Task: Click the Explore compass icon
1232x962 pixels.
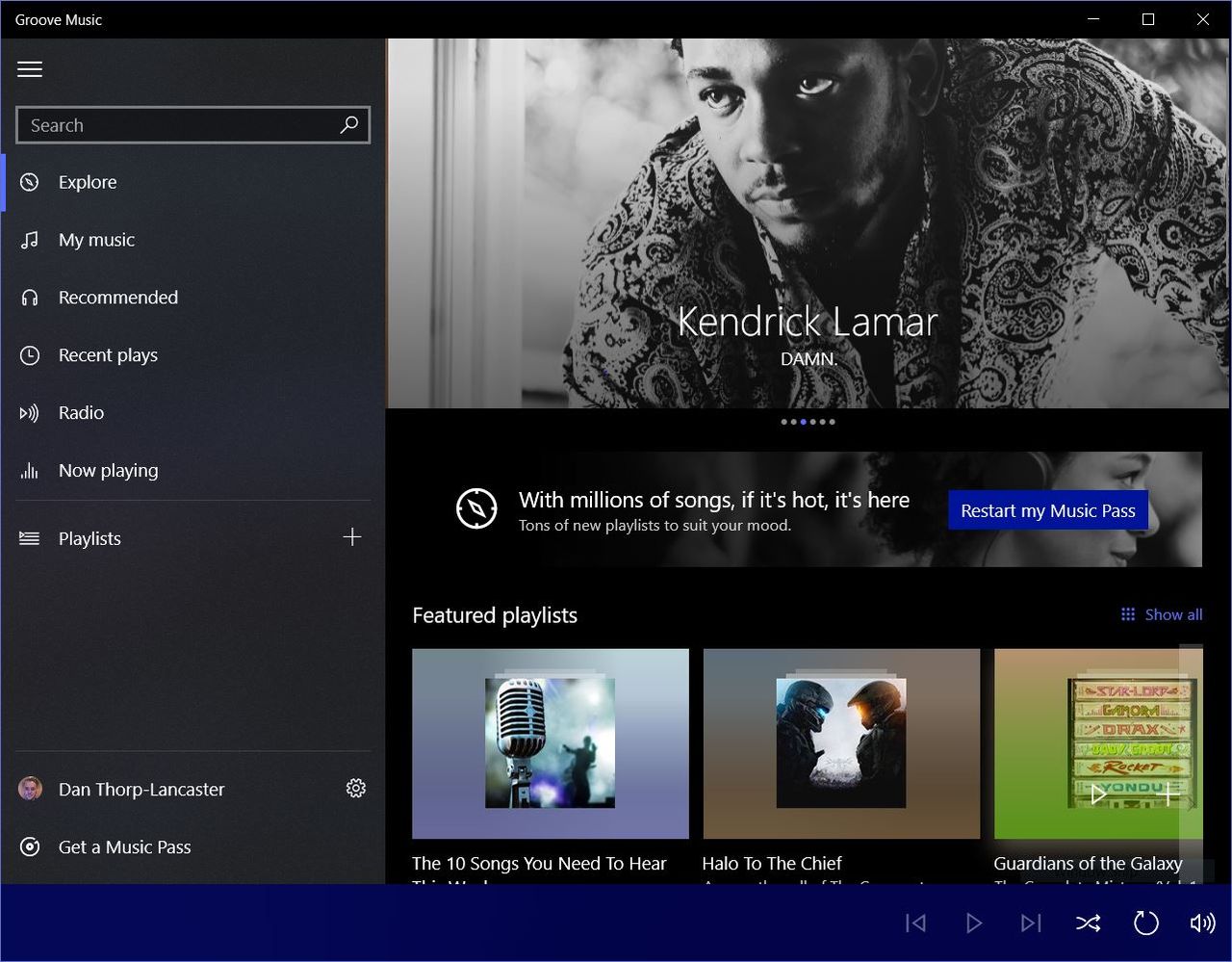Action: coord(30,182)
